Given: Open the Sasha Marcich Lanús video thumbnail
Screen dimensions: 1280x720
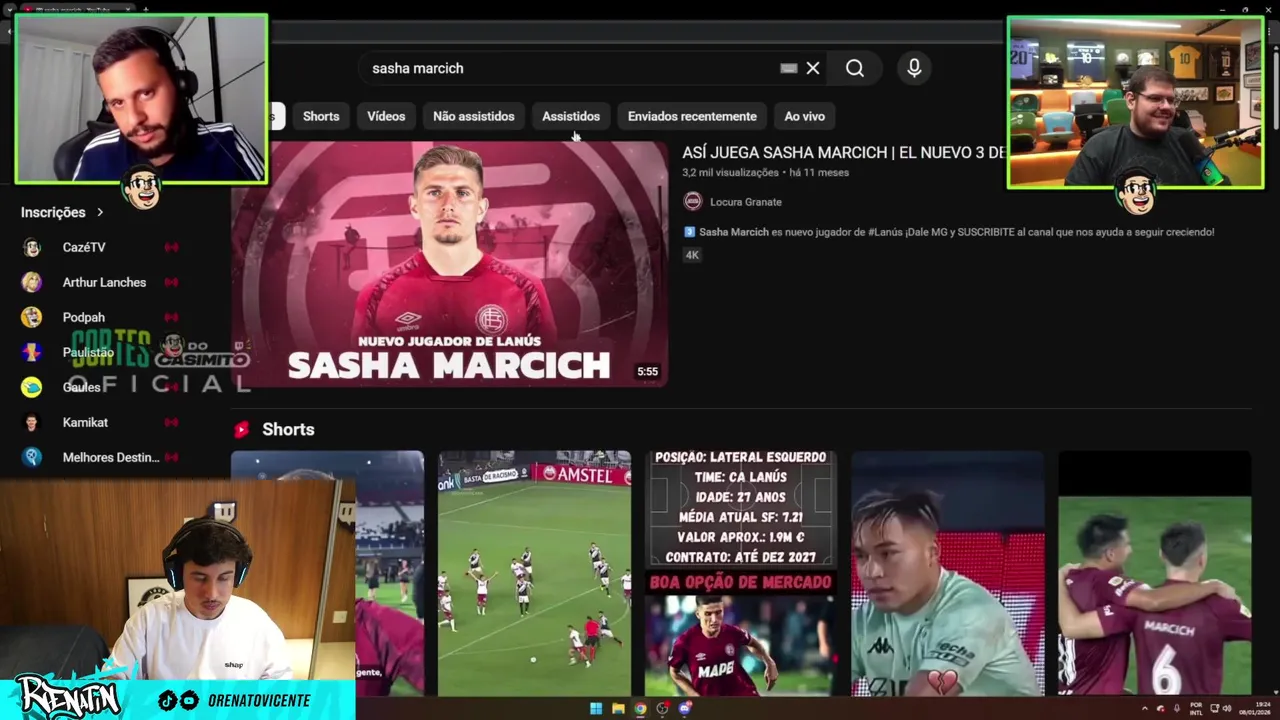Looking at the screenshot, I should [449, 264].
